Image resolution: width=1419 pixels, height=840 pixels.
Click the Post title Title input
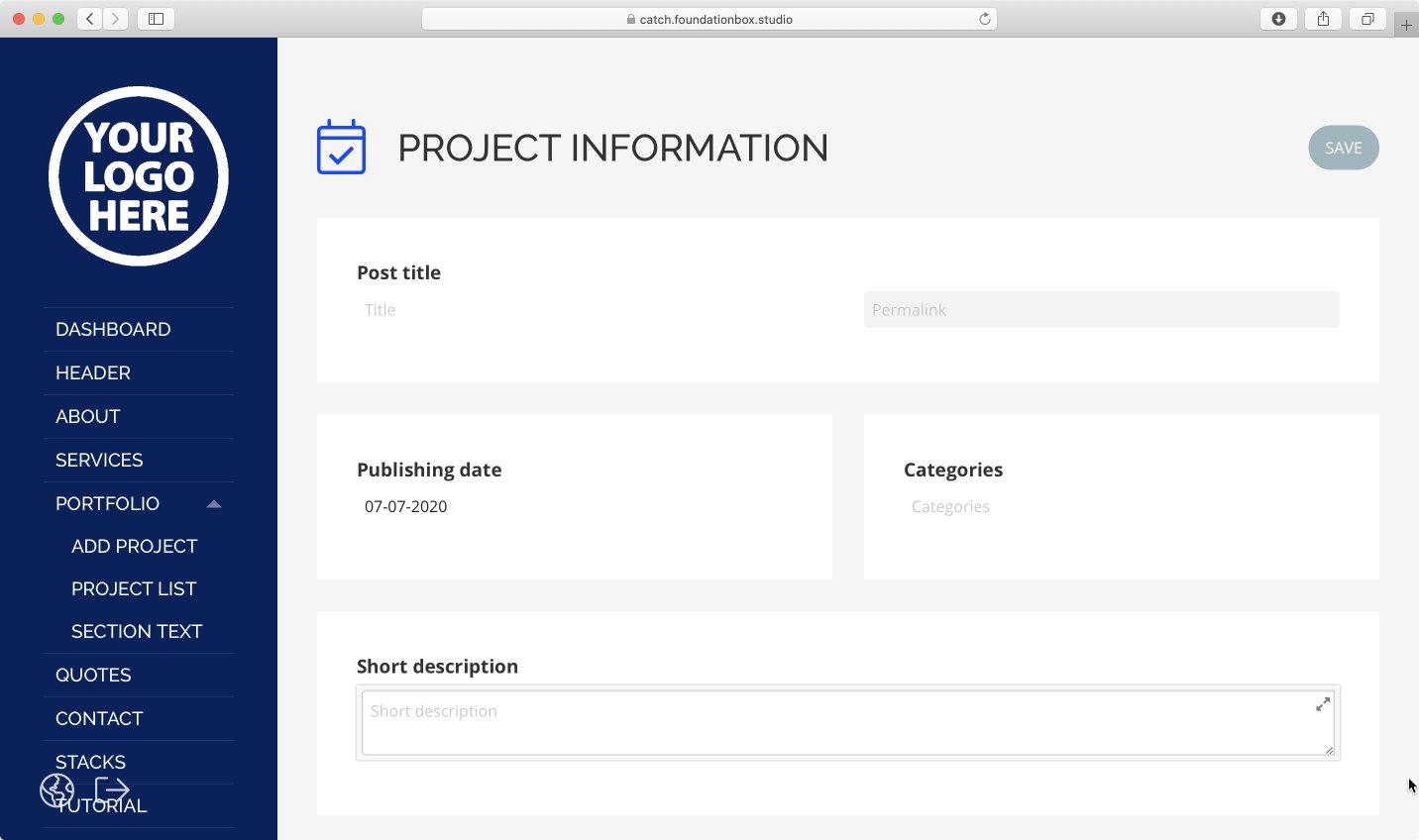click(x=595, y=310)
